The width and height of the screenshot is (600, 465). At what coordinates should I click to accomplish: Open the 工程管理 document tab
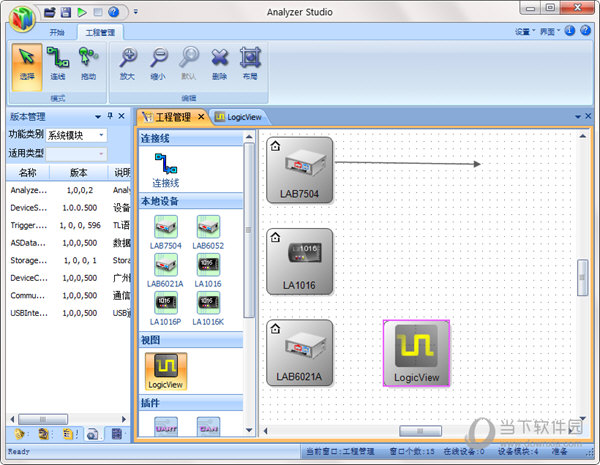(173, 117)
